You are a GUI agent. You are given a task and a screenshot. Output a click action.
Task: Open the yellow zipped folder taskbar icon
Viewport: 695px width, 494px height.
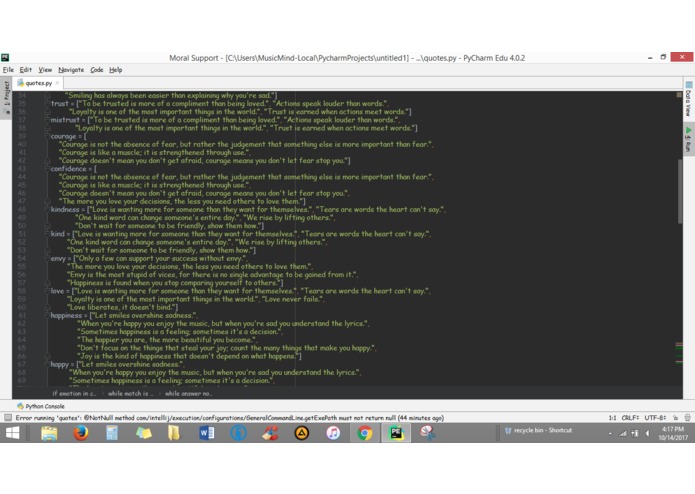(174, 433)
